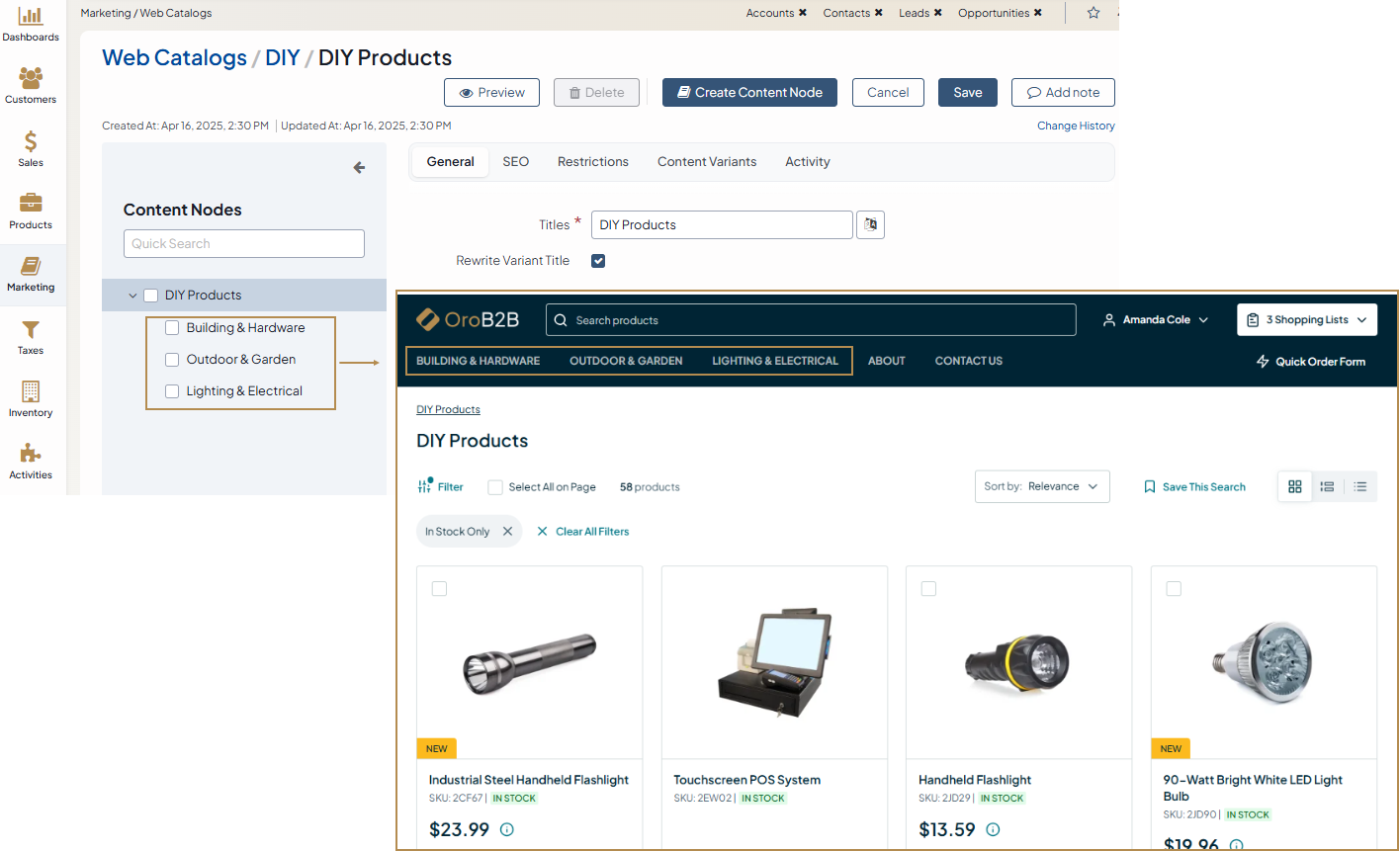Check the Building & Hardware node checkbox
The height and width of the screenshot is (851, 1400).
pos(172,328)
